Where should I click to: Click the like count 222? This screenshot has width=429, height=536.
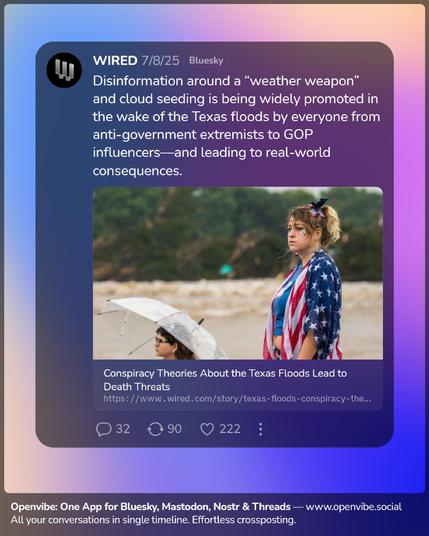pyautogui.click(x=230, y=429)
